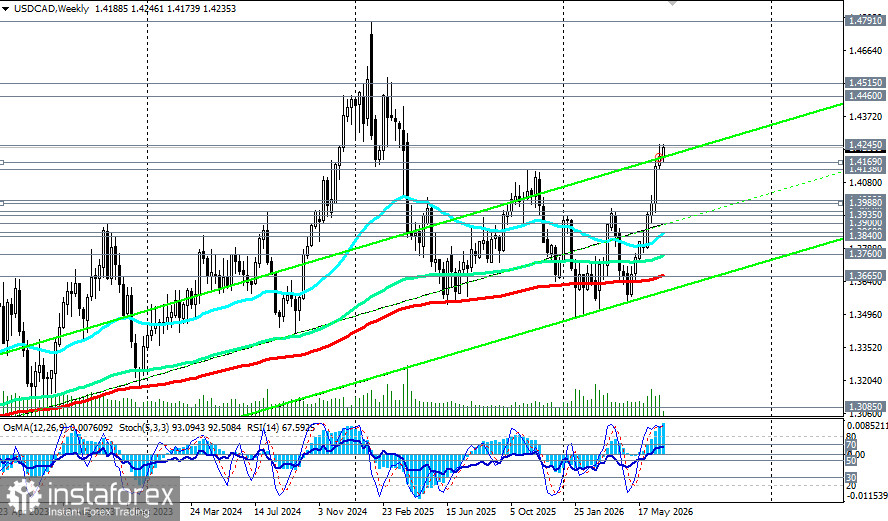Click the 1.40800 price scale value
This screenshot has width=888, height=521.
[x=865, y=183]
